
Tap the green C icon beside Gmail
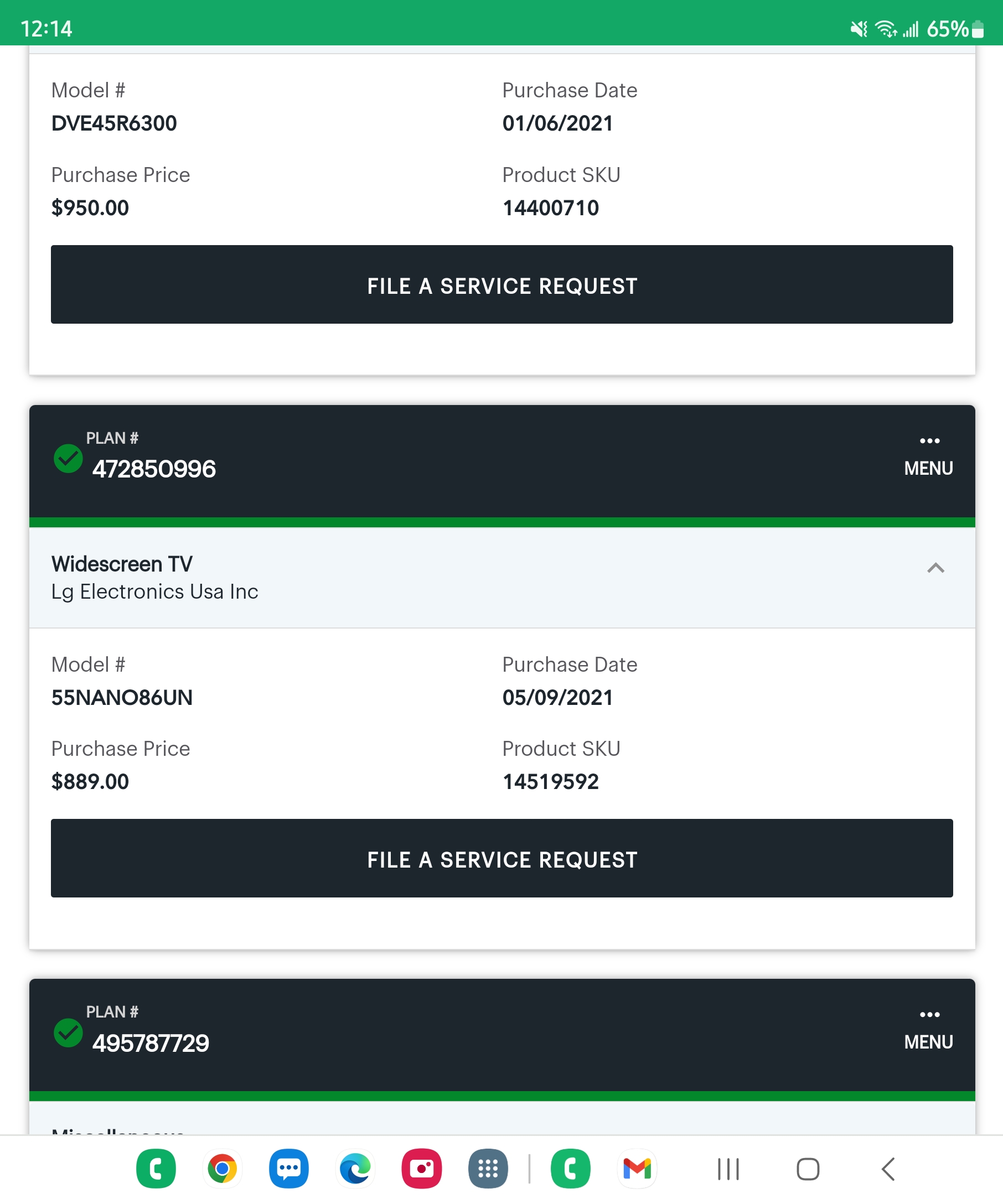tap(570, 1169)
